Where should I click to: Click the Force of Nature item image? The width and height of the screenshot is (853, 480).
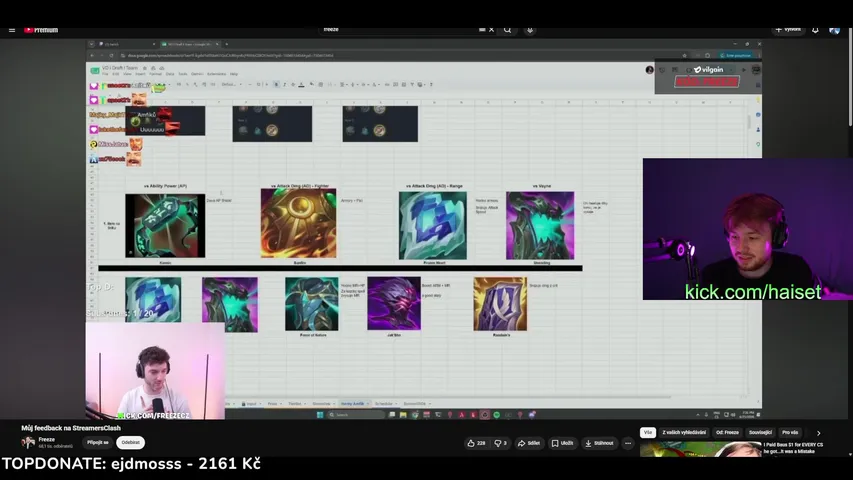click(x=312, y=304)
